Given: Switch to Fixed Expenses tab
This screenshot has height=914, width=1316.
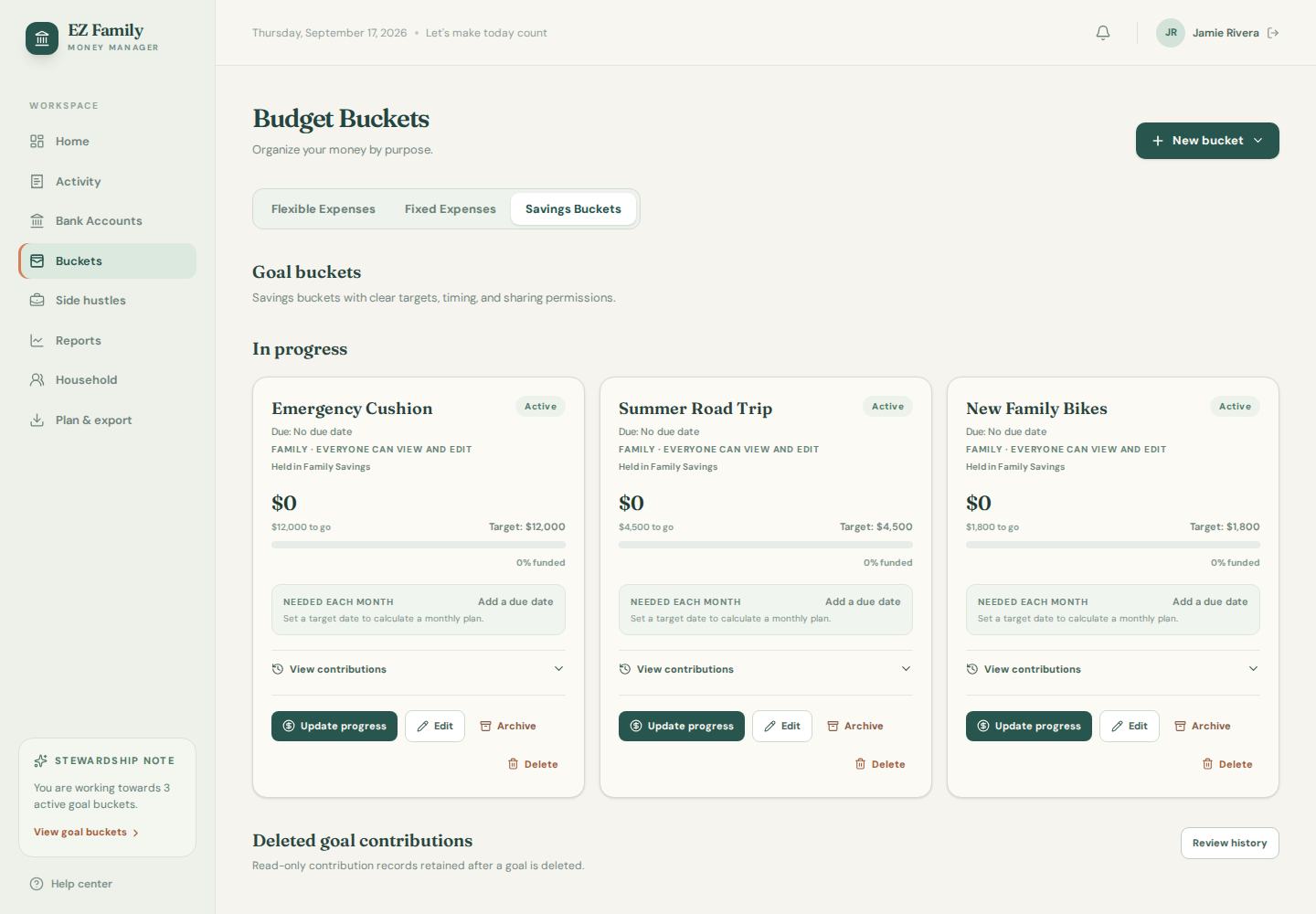Looking at the screenshot, I should click(x=451, y=209).
